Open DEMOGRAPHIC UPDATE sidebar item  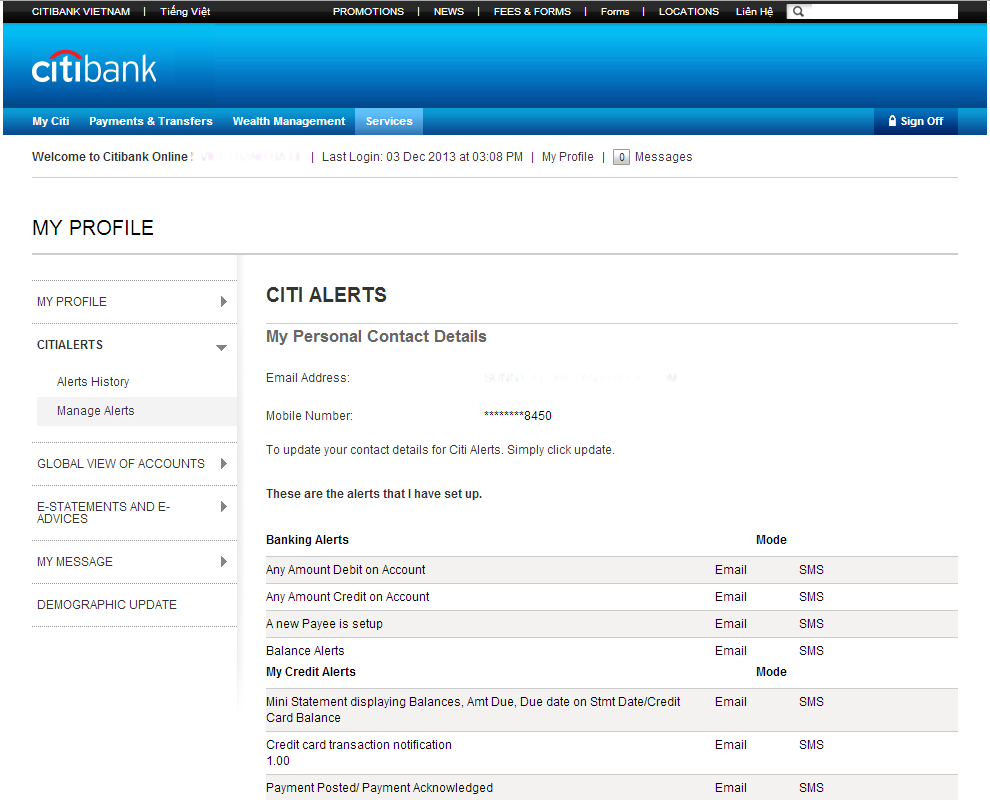[107, 604]
